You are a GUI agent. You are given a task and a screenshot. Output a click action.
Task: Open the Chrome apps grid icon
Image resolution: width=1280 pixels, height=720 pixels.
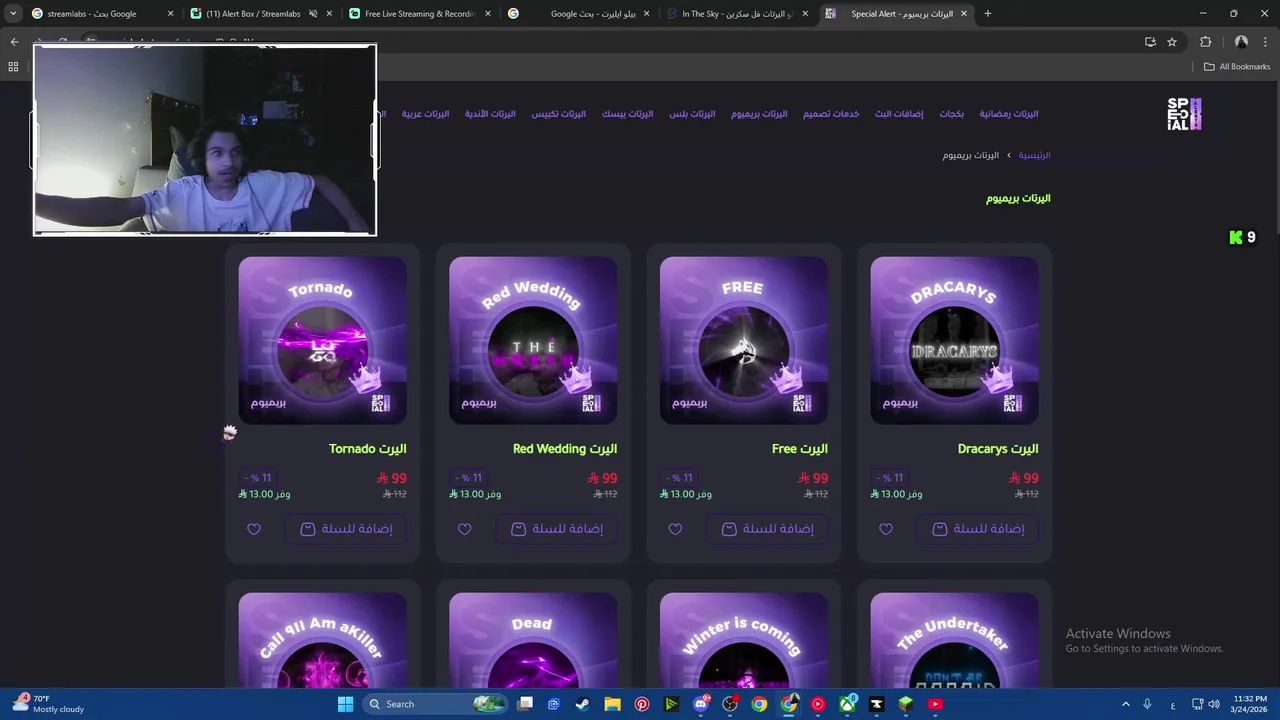[13, 67]
